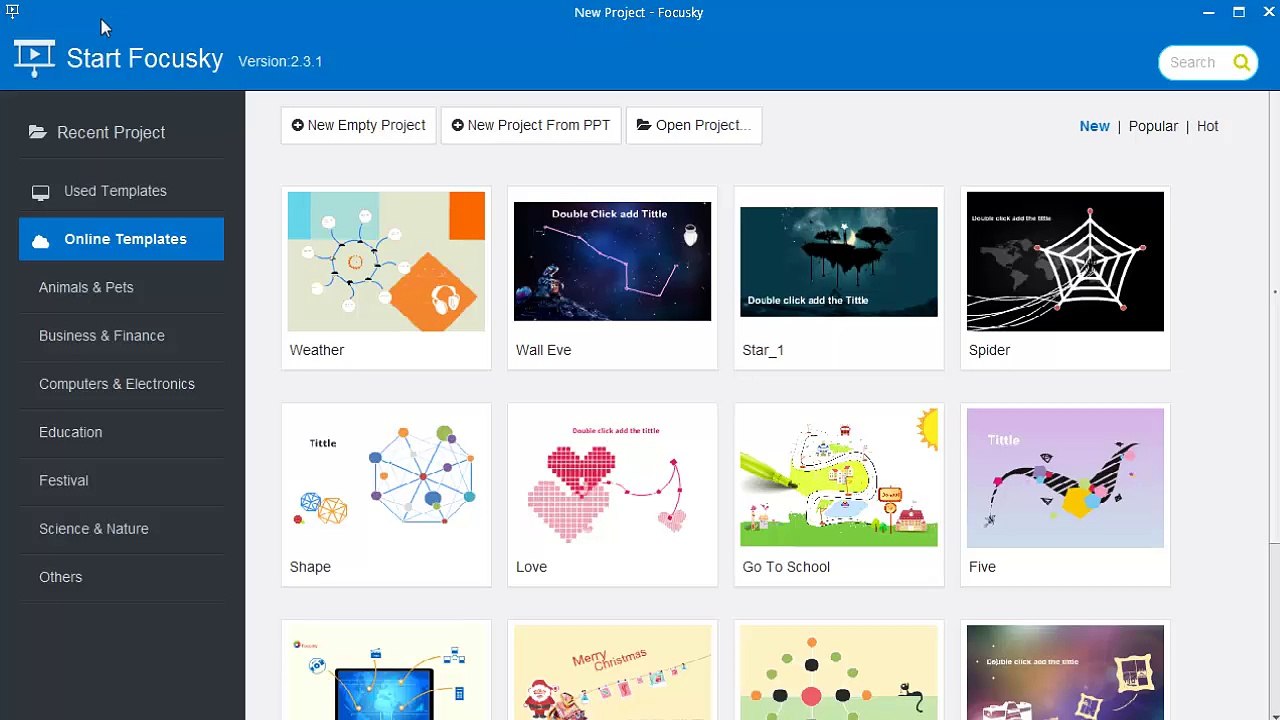Select the Merry Christmas template thumbnail
This screenshot has height=720, width=1280.
(x=612, y=672)
